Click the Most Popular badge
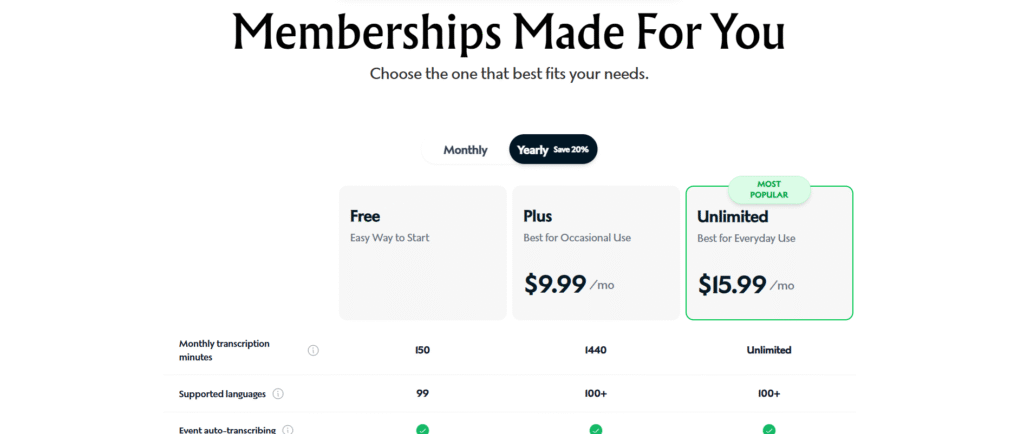 pos(769,189)
